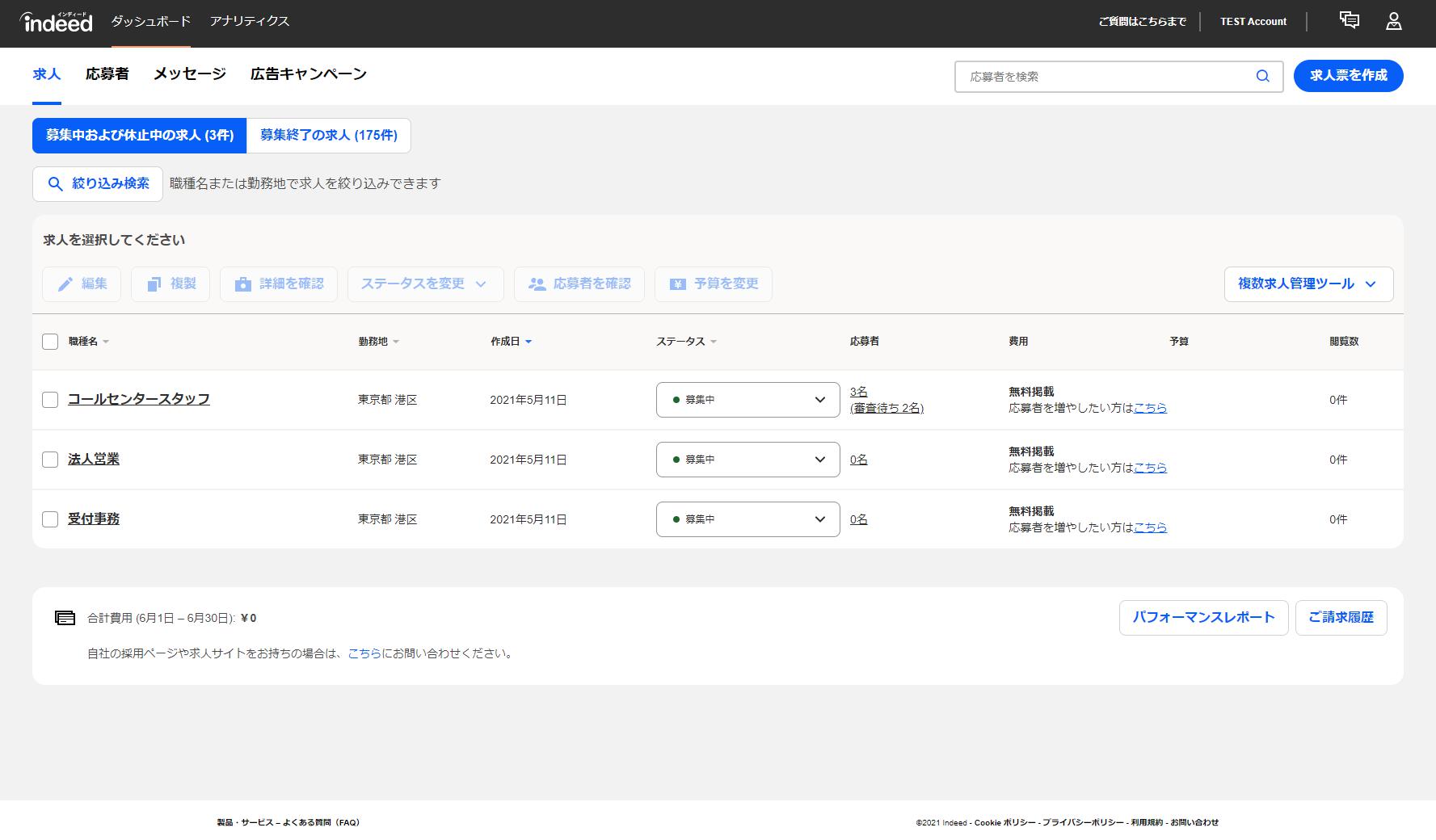Viewport: 1436px width, 840px height.
Task: Check the 法人営業 job checkbox
Action: pos(50,460)
